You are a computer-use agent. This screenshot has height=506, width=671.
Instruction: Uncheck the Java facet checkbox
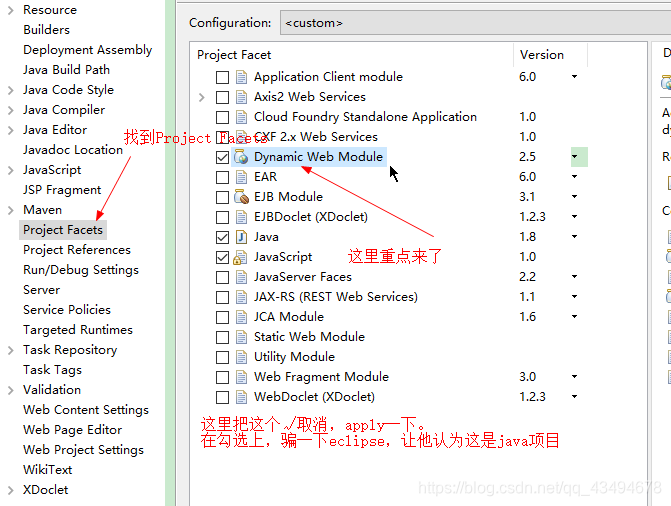222,237
